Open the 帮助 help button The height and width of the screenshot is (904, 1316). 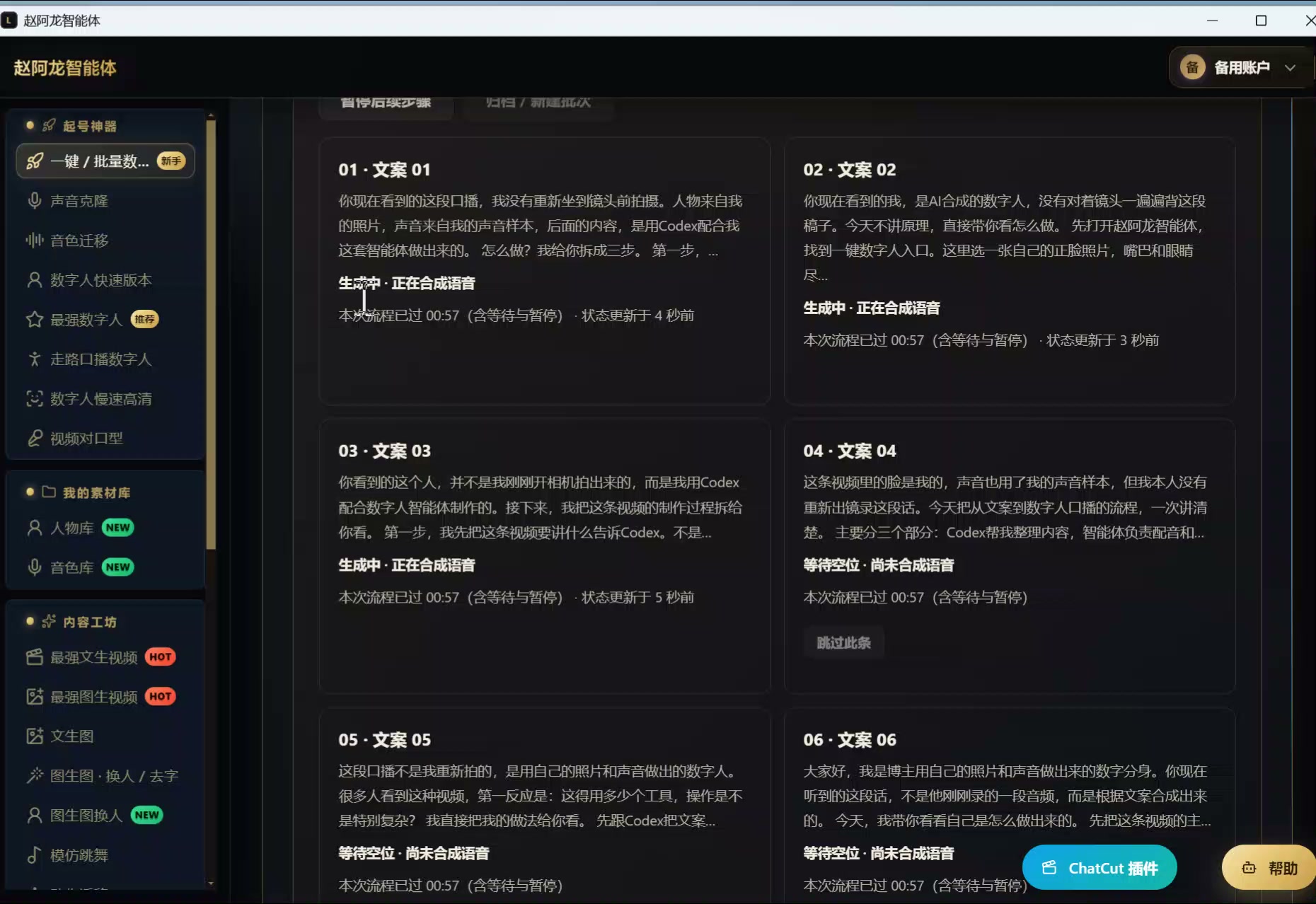[x=1269, y=868]
